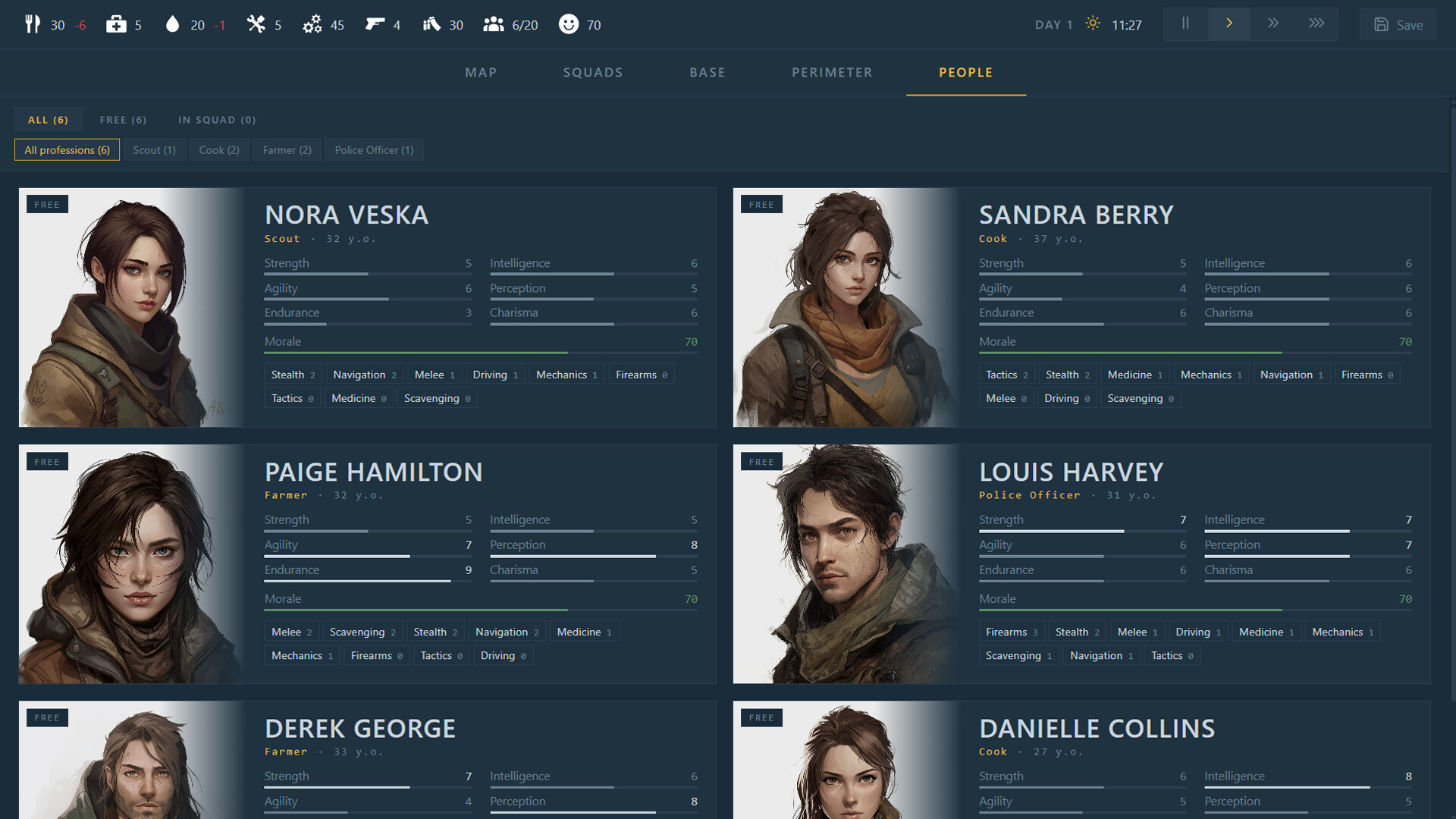The image size is (1456, 819).
Task: Click Louis Harvey's Tactics 0 skill tag
Action: (x=1172, y=655)
